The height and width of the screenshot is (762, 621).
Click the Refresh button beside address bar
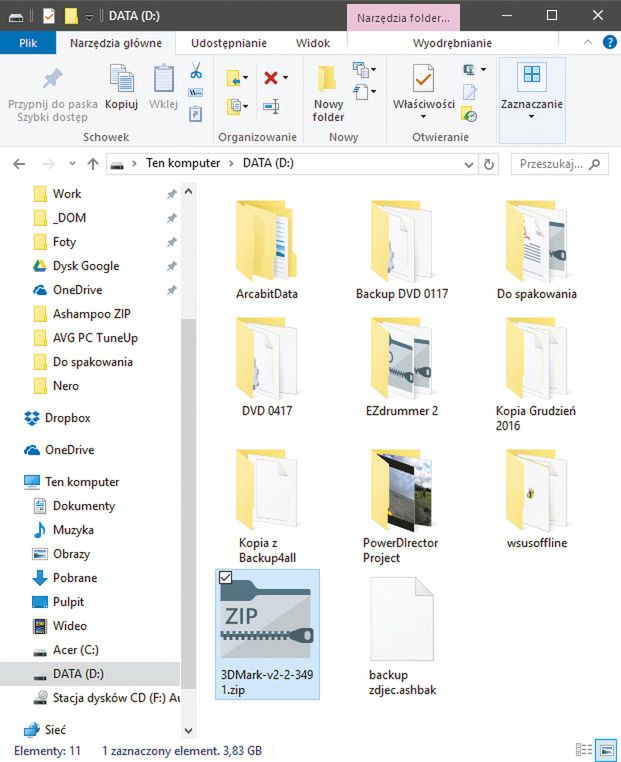pyautogui.click(x=489, y=164)
